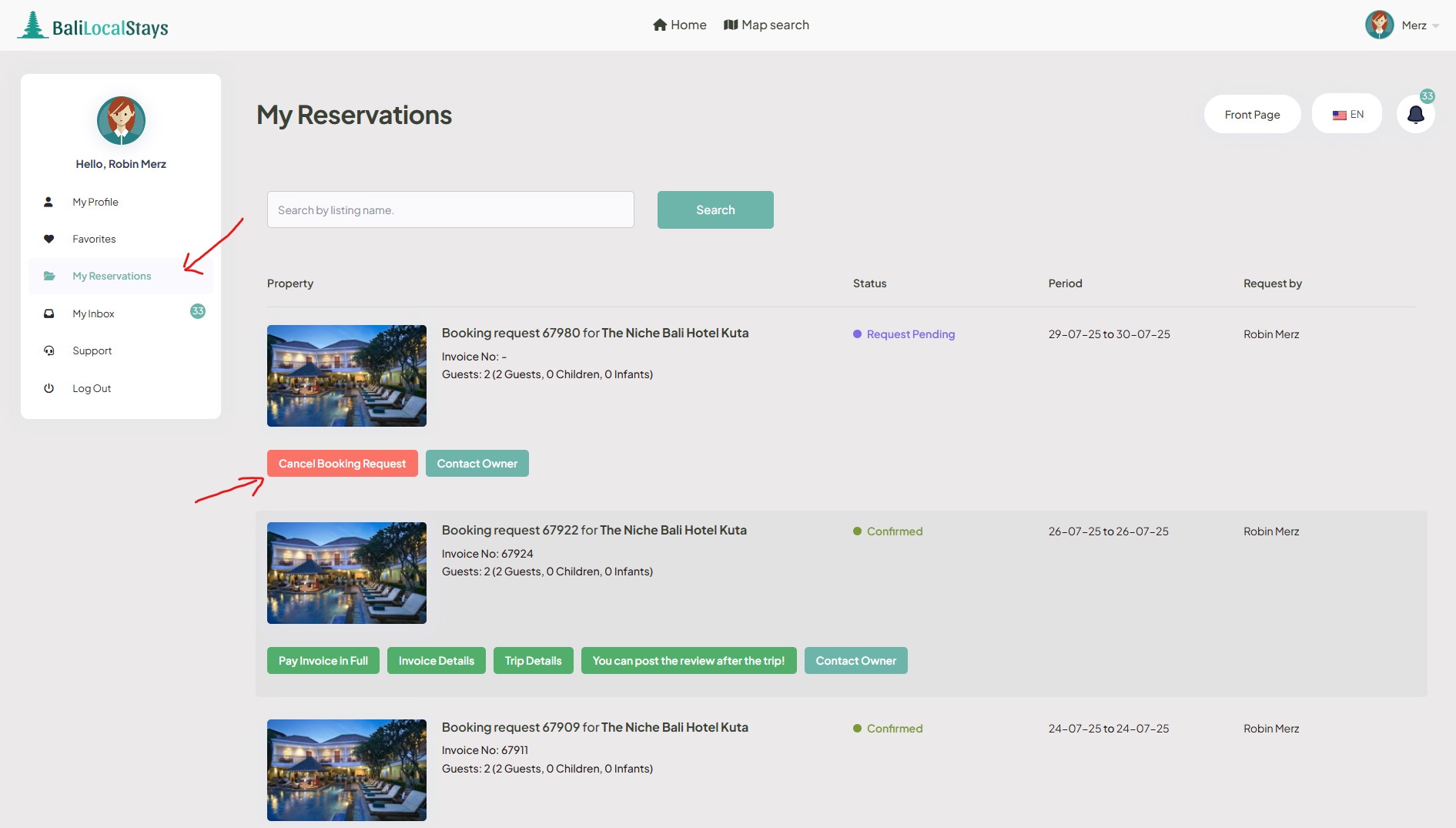Click the Favorites heart icon
Image resolution: width=1456 pixels, height=828 pixels.
click(49, 239)
